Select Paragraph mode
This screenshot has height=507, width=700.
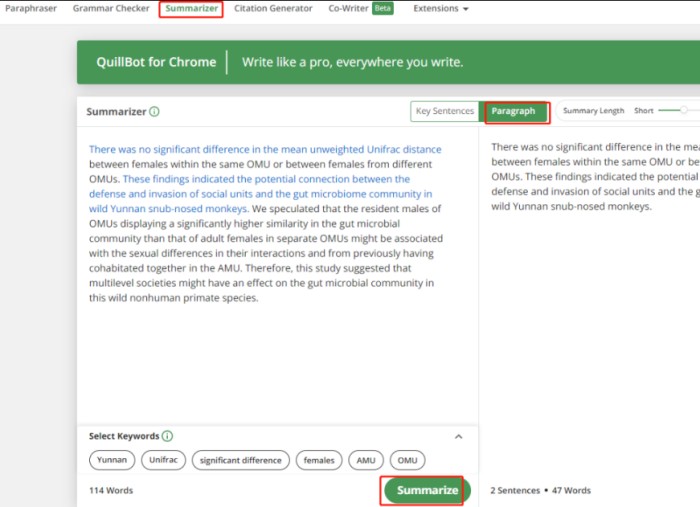[x=513, y=111]
